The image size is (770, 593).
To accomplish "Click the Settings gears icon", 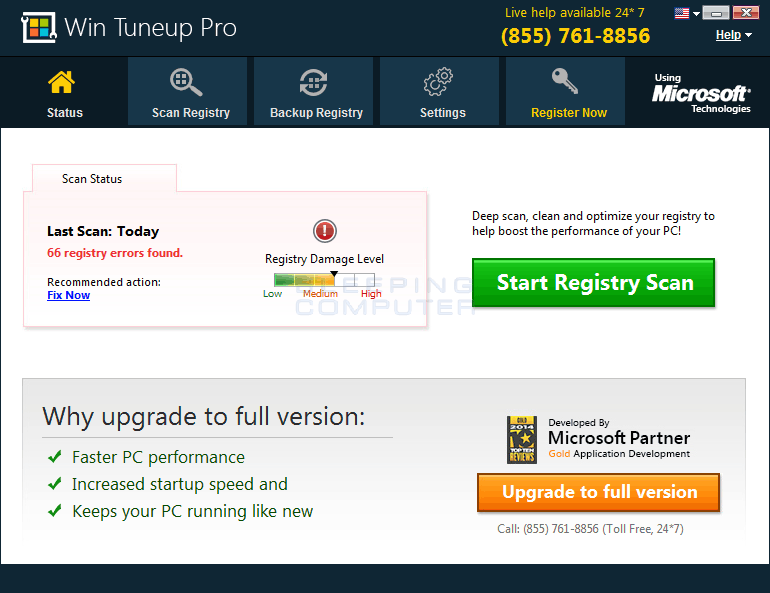I will click(x=438, y=81).
